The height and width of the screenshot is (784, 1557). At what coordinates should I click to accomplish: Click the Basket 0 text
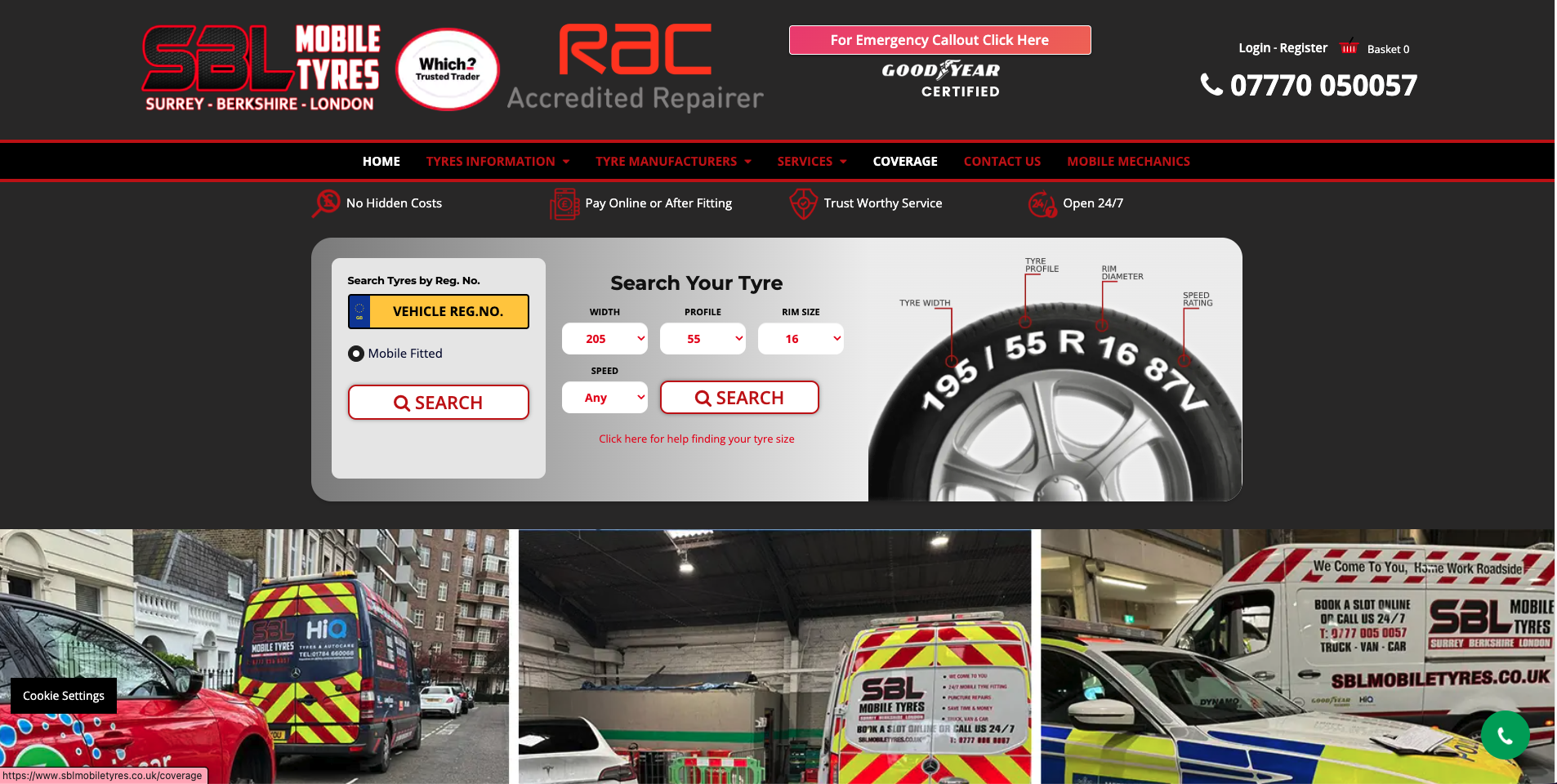(1389, 49)
